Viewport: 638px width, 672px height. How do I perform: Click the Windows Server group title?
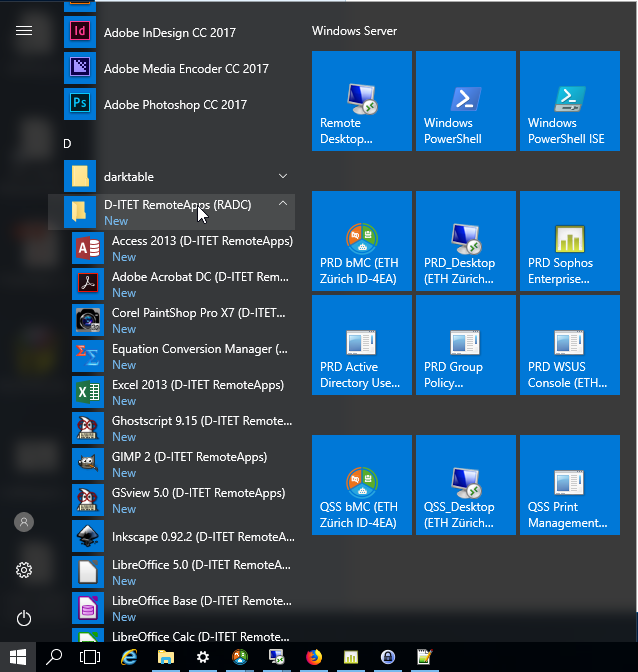pyautogui.click(x=354, y=31)
